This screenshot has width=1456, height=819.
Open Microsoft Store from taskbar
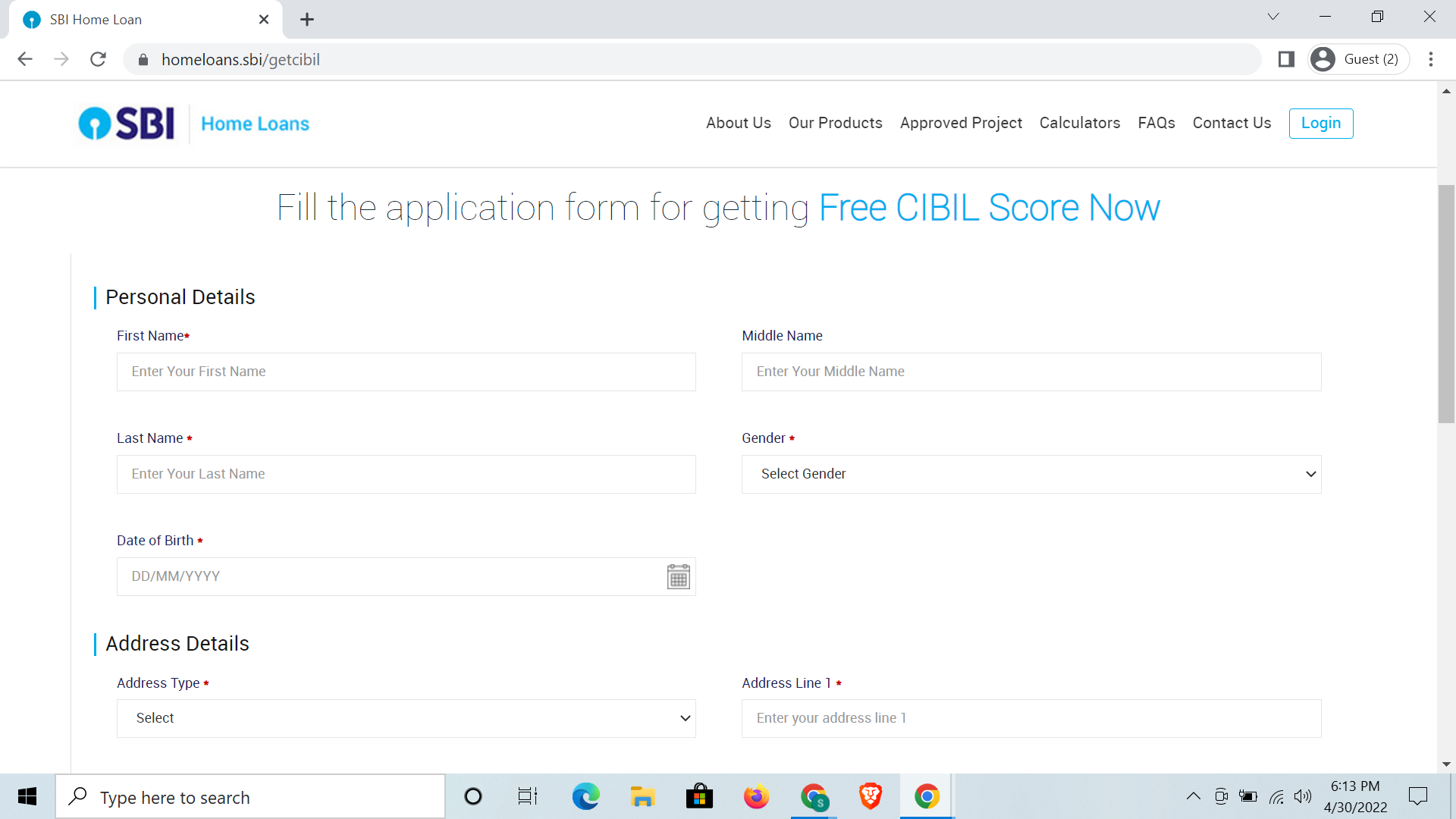click(x=699, y=796)
